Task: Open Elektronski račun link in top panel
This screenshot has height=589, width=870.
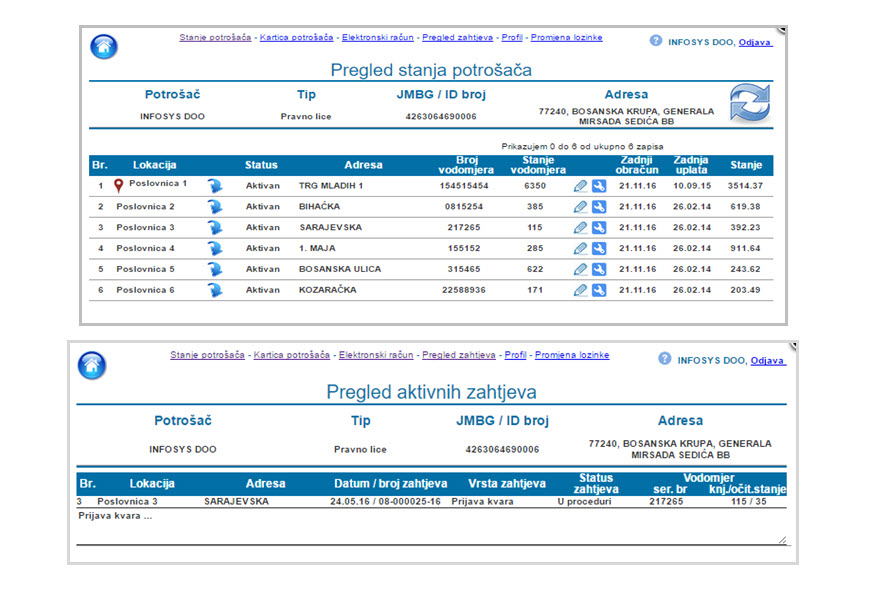Action: [x=378, y=38]
